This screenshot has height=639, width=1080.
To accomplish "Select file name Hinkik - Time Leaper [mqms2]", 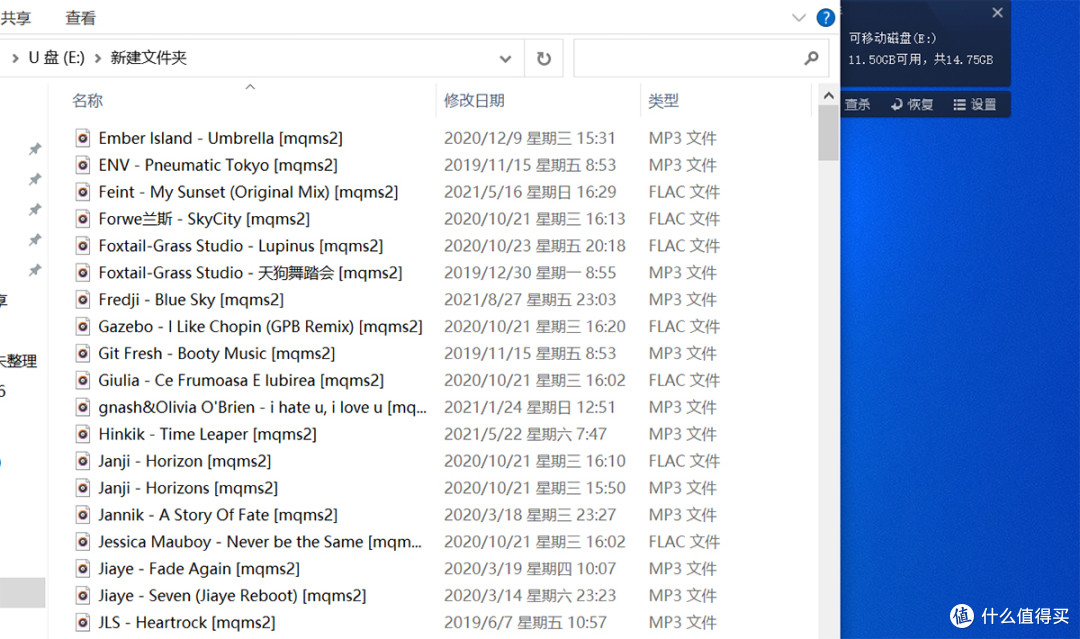I will click(207, 434).
